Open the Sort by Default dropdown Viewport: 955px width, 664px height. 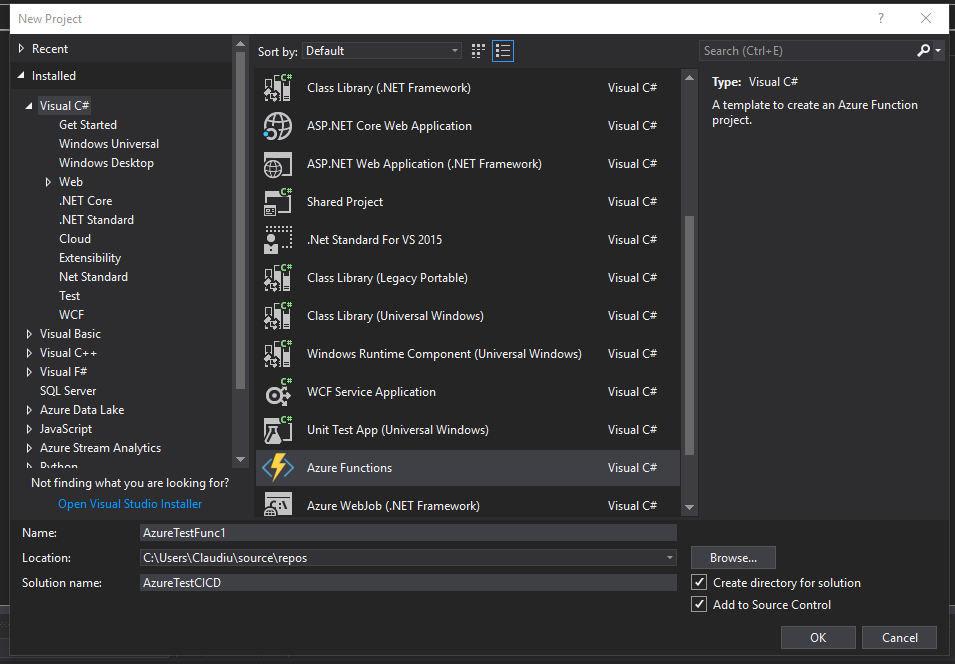click(382, 51)
